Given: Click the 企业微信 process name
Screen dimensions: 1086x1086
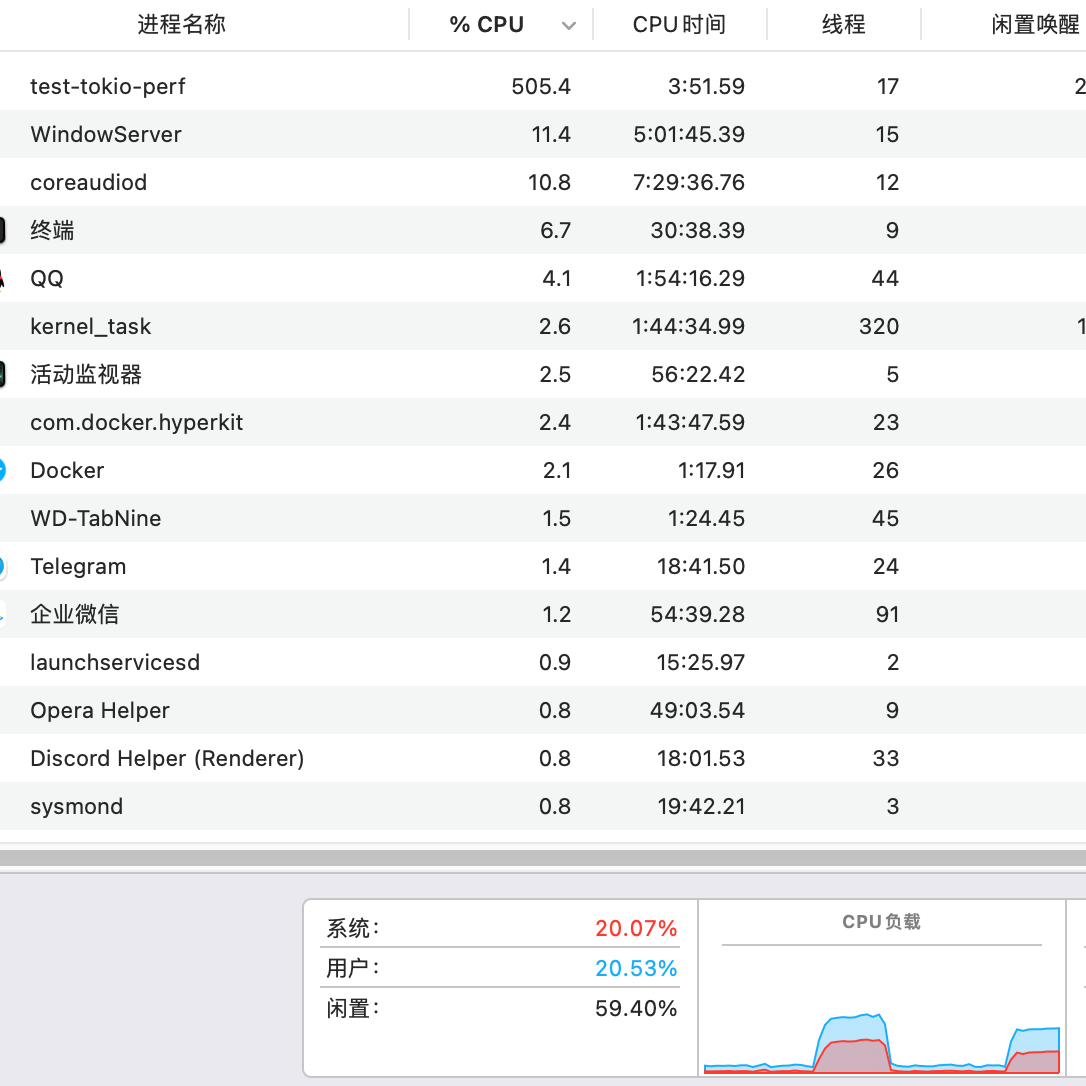Looking at the screenshot, I should tap(75, 614).
